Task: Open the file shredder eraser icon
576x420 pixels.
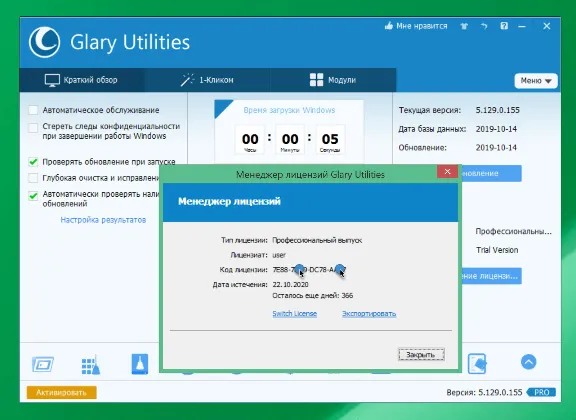Action: coord(477,364)
